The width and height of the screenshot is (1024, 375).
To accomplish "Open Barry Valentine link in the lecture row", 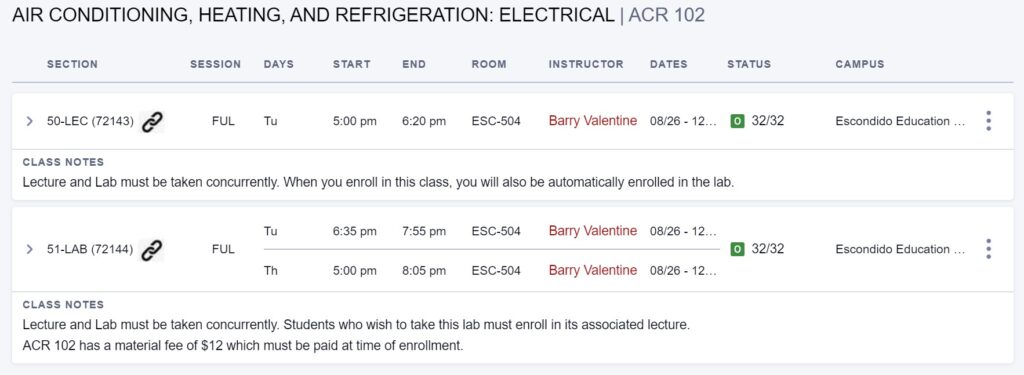I will [592, 121].
